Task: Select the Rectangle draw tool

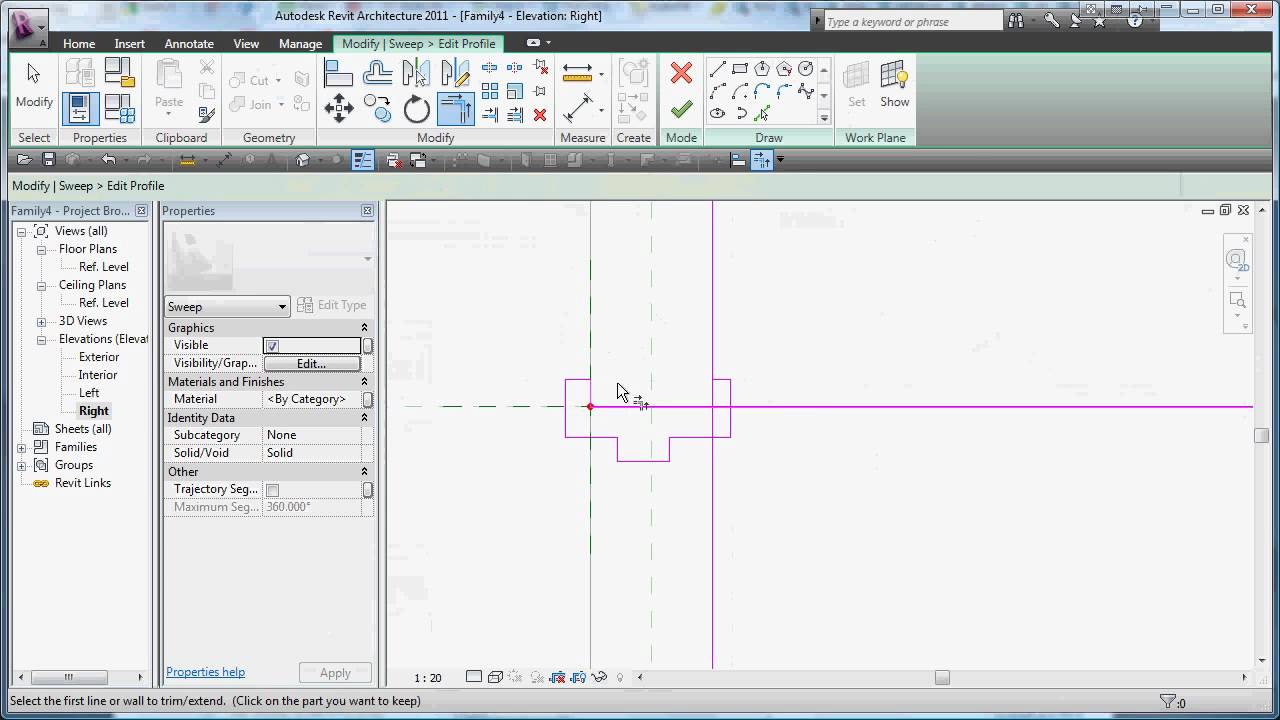Action: pos(740,69)
